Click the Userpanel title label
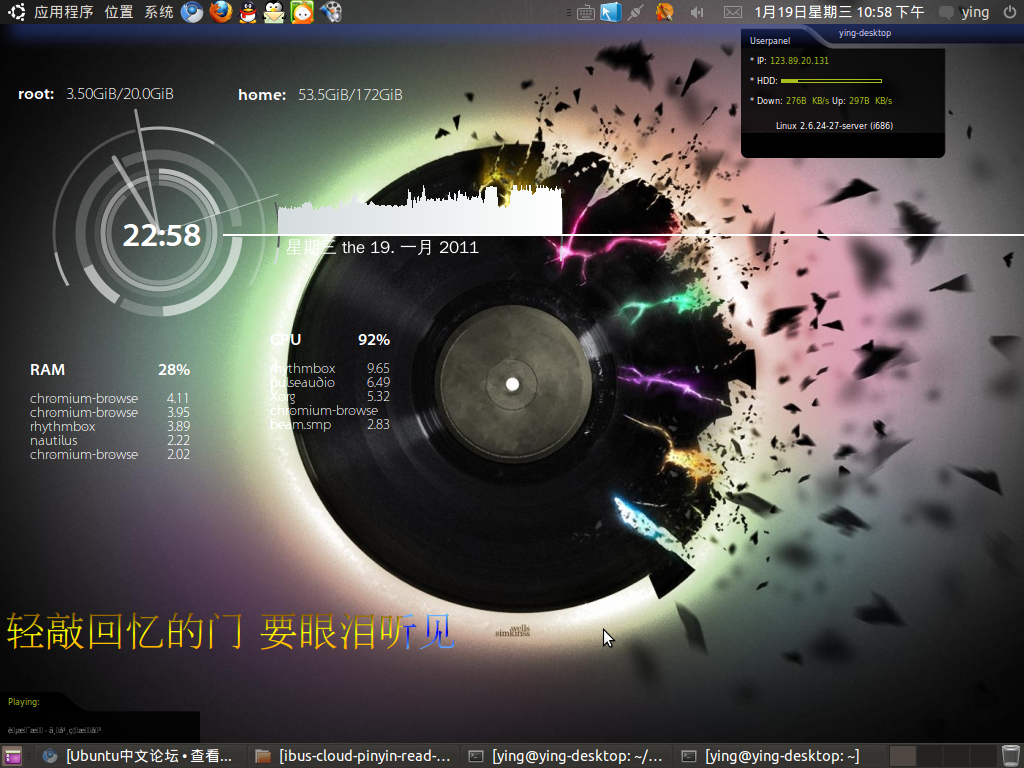 (770, 40)
